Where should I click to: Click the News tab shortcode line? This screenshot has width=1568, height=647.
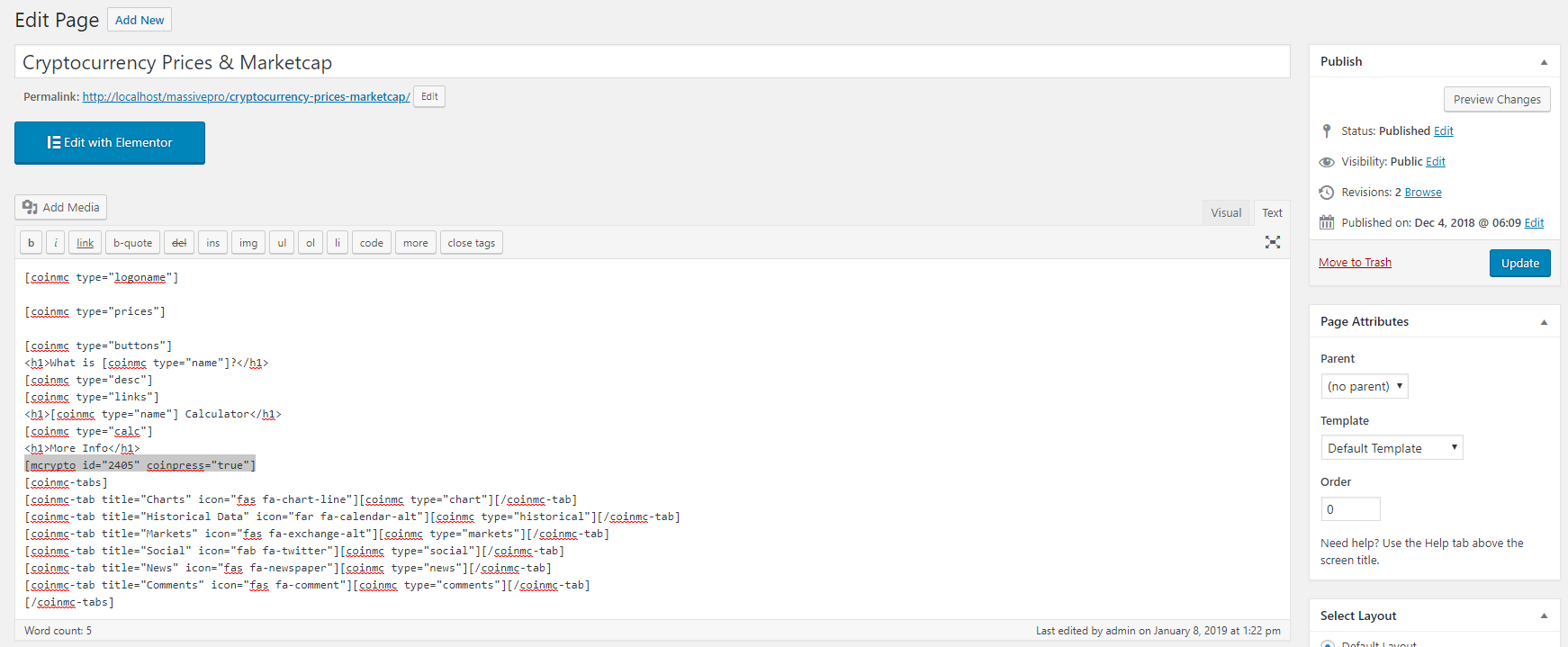[x=288, y=569]
